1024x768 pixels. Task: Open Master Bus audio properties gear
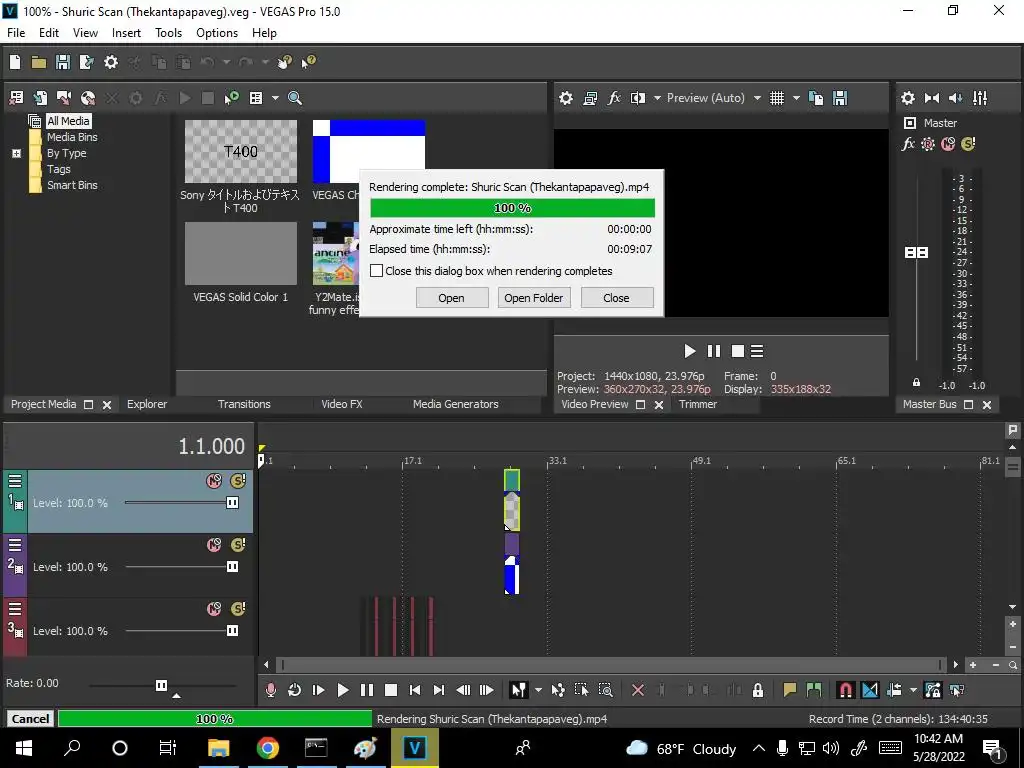[x=908, y=98]
